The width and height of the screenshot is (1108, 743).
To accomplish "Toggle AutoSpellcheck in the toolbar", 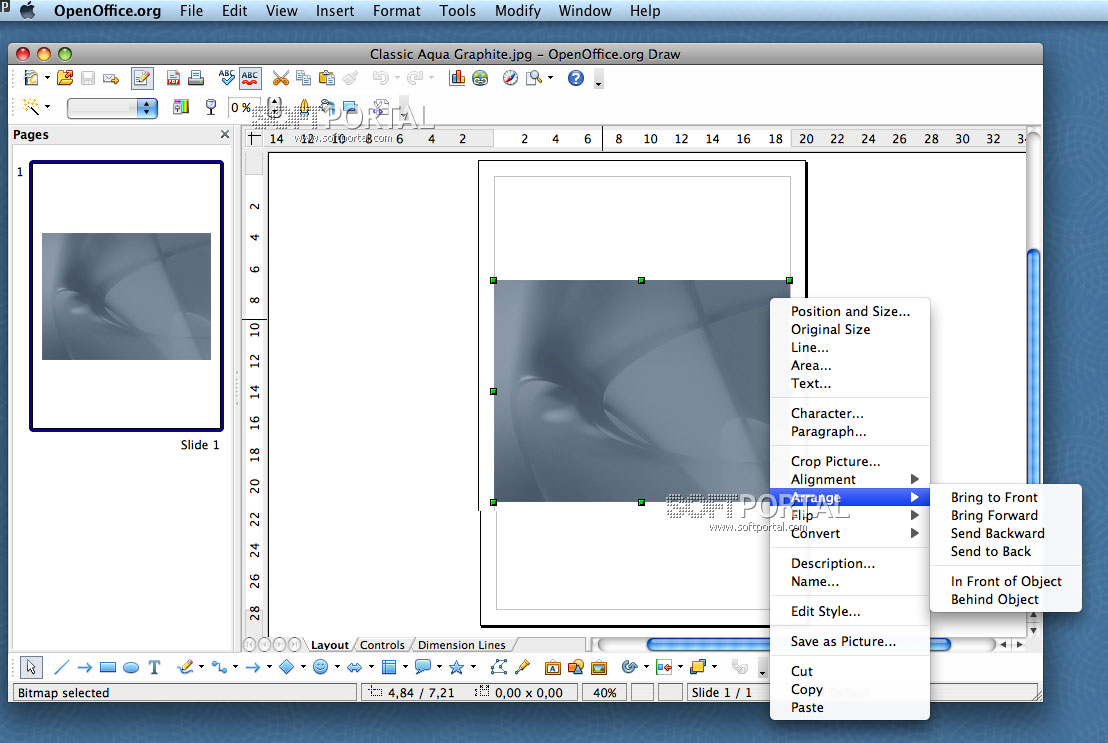I will [250, 79].
